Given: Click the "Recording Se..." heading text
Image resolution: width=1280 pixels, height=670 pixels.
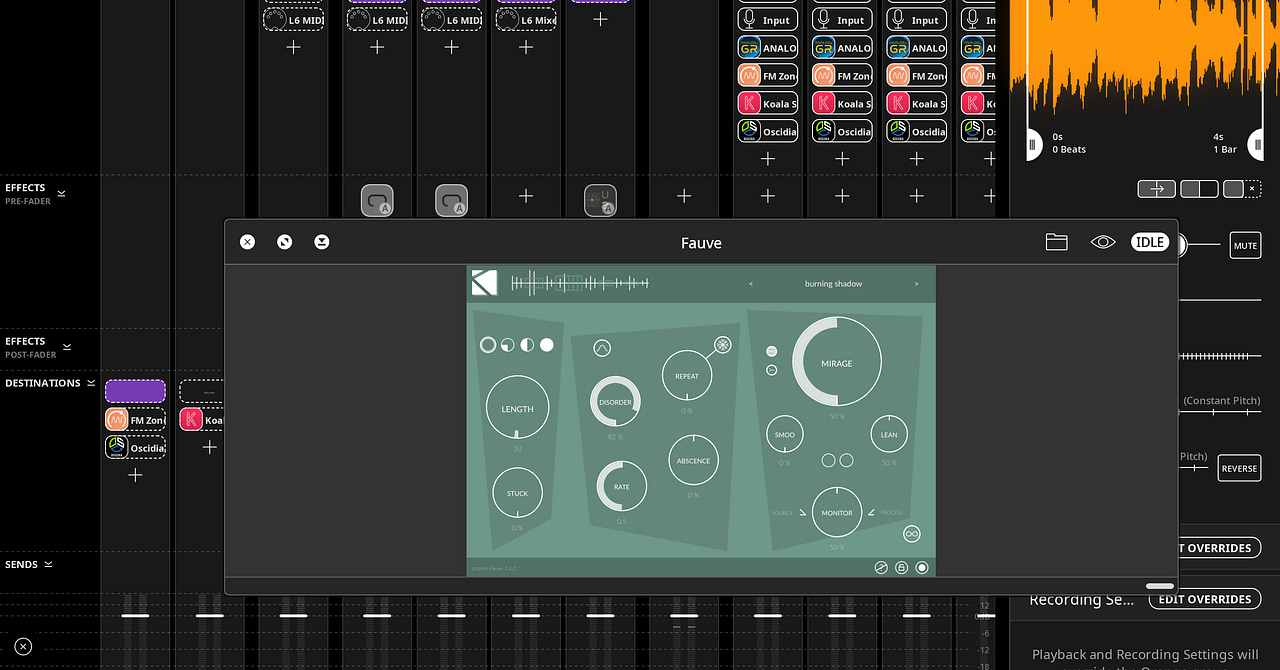Looking at the screenshot, I should [1082, 599].
